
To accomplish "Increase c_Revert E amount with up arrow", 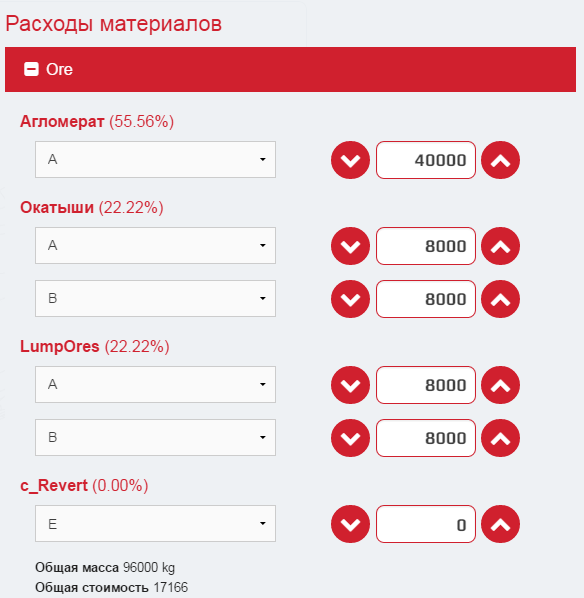I will click(500, 524).
